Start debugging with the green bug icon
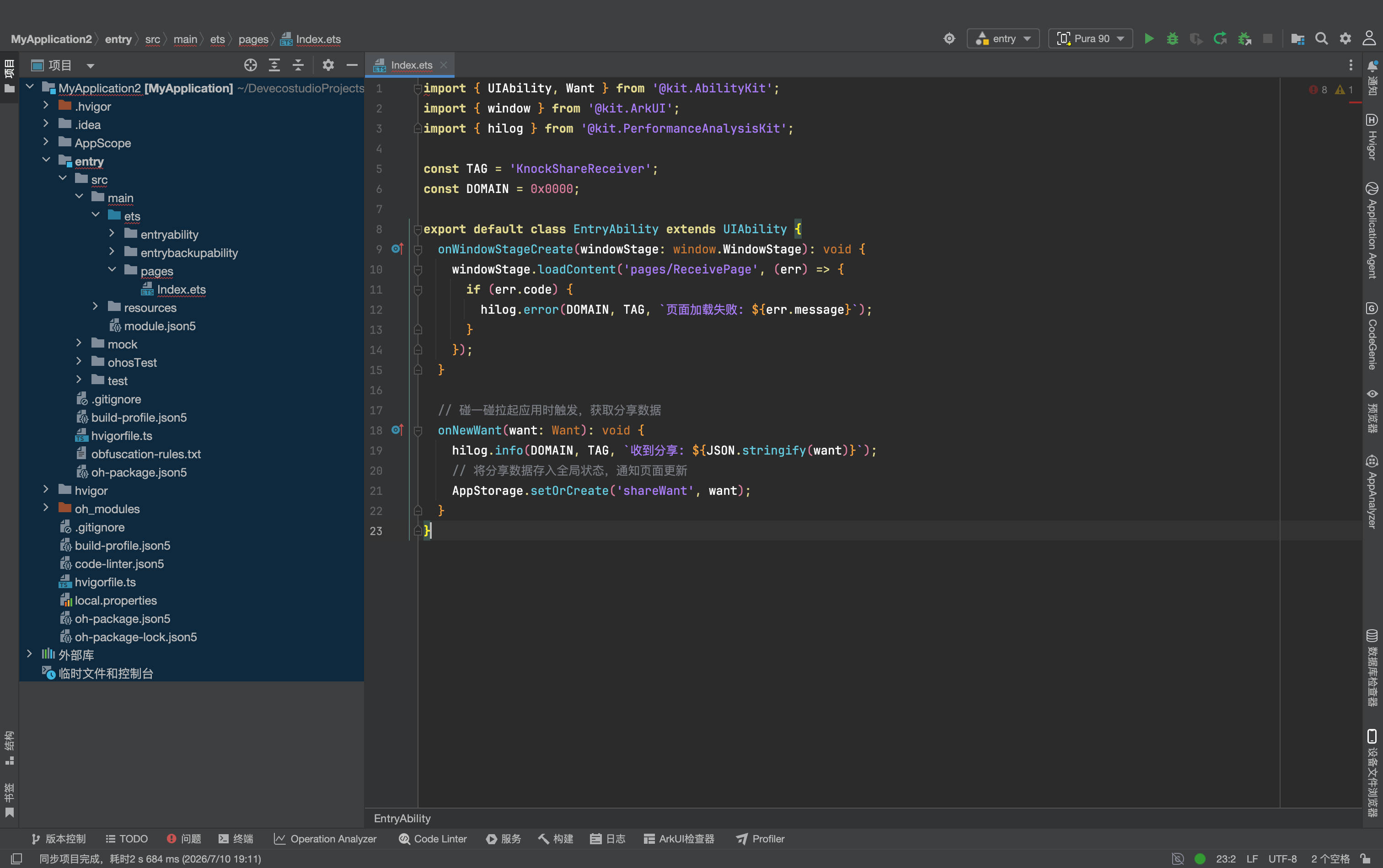Screen dimensions: 1383x868 pos(1172,38)
